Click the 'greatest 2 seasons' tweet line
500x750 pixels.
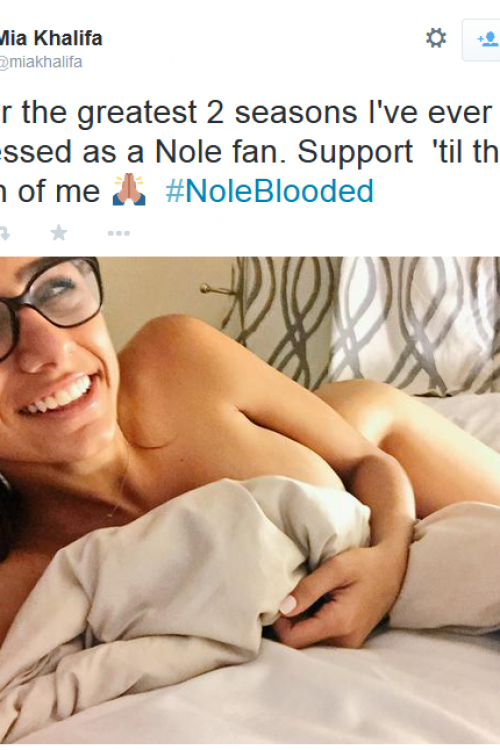point(246,113)
